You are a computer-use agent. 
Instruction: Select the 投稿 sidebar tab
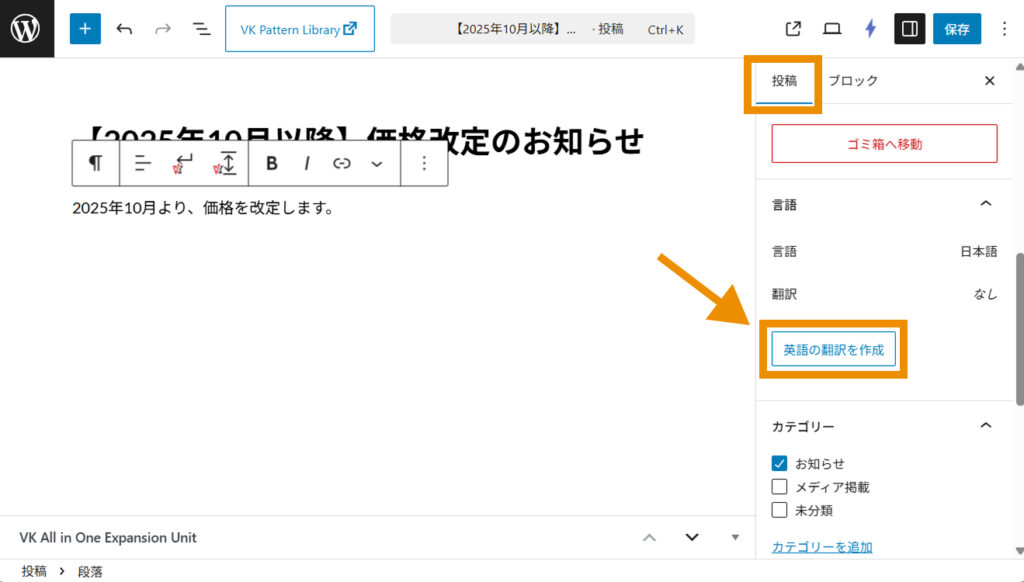click(784, 81)
